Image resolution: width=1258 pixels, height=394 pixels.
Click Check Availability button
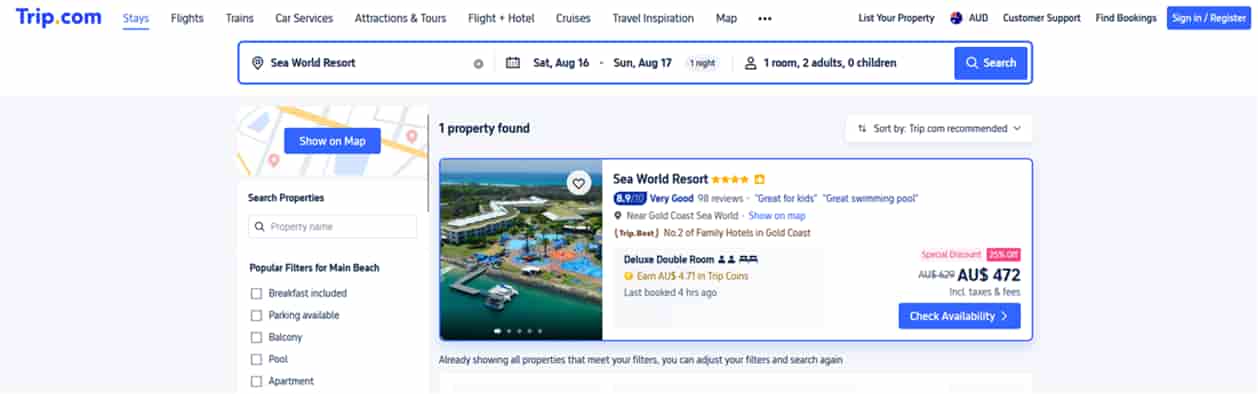click(959, 316)
